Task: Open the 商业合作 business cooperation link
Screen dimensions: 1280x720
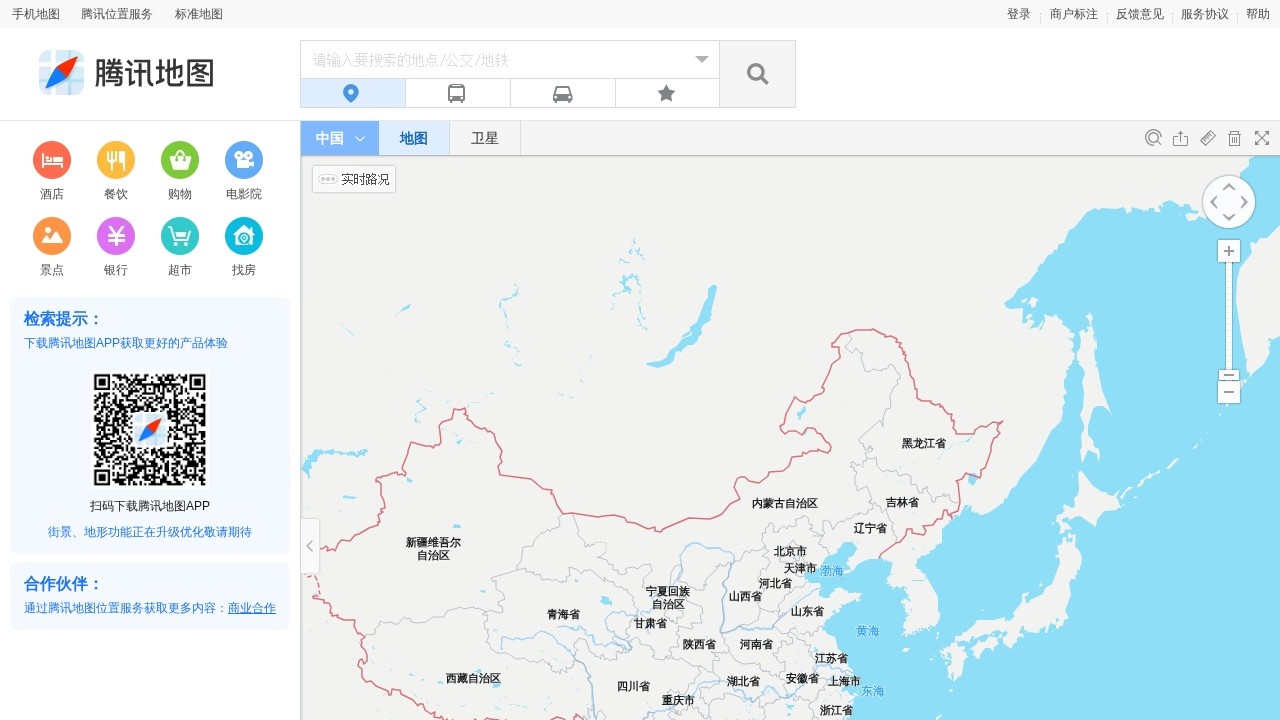Action: (251, 607)
